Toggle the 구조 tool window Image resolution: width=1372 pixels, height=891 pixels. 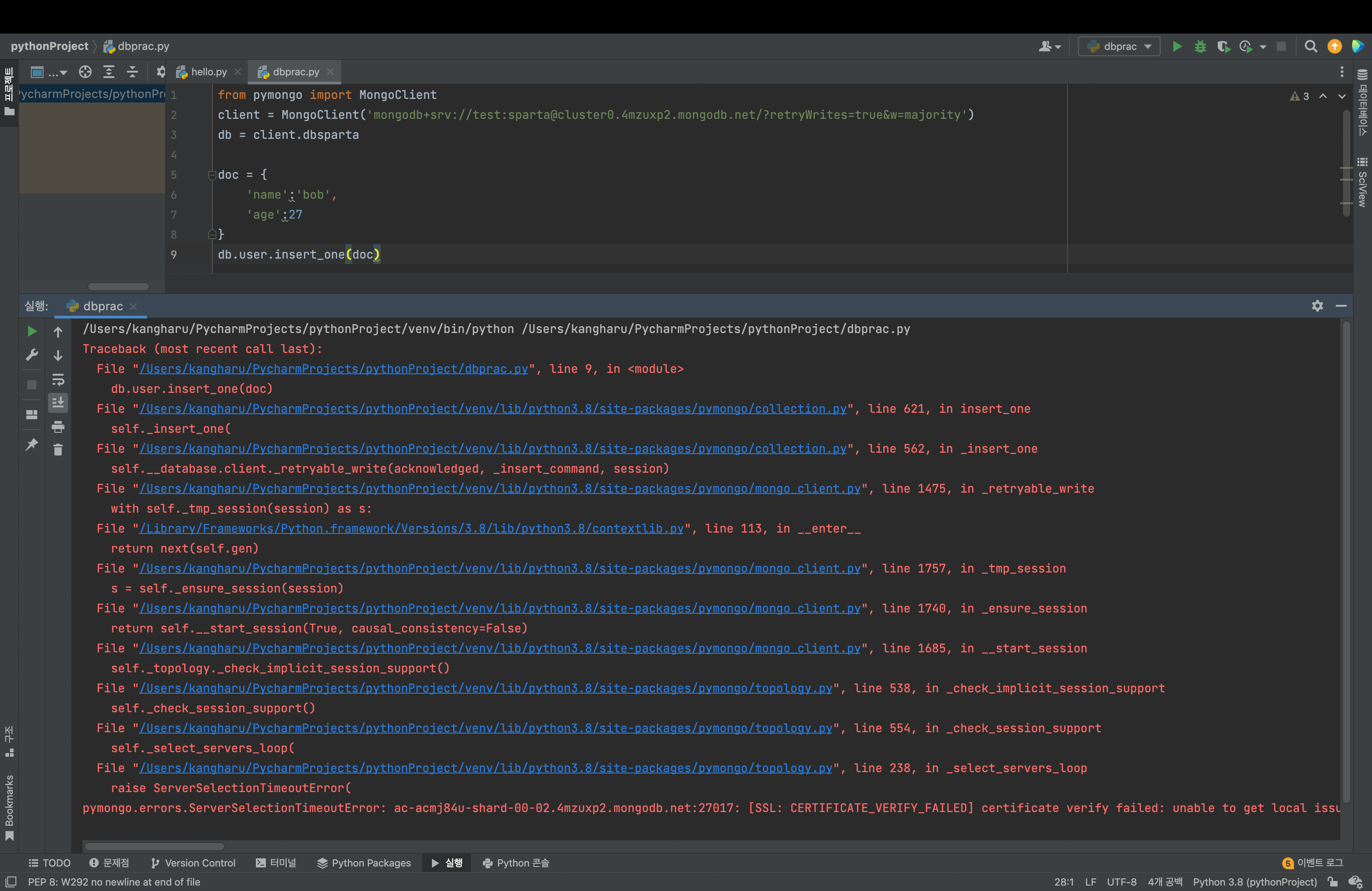click(x=9, y=741)
